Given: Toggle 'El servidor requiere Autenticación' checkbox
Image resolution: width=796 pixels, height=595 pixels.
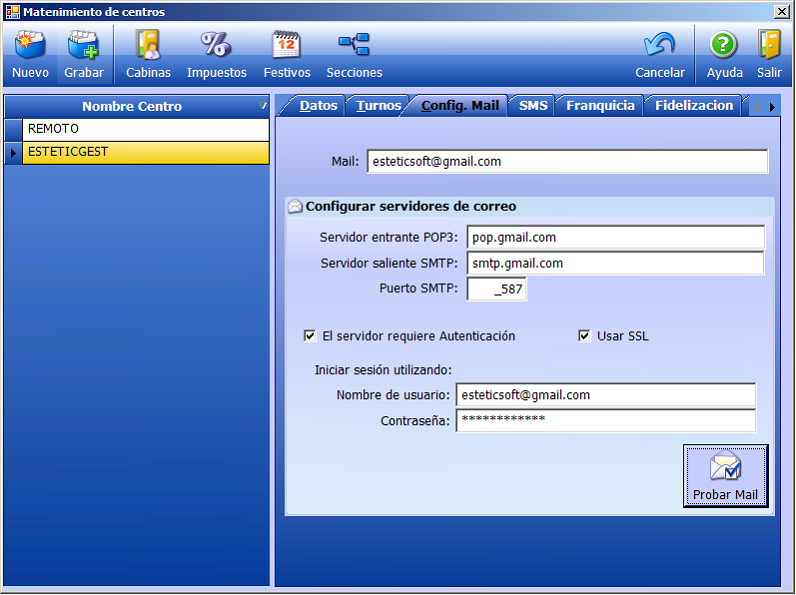Looking at the screenshot, I should (x=310, y=336).
